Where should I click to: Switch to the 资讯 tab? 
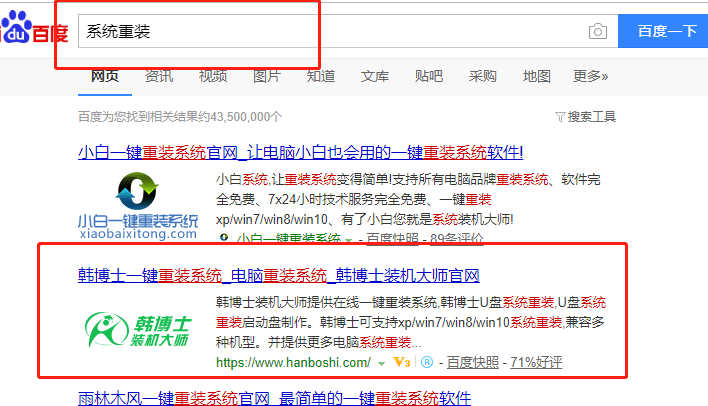point(158,76)
